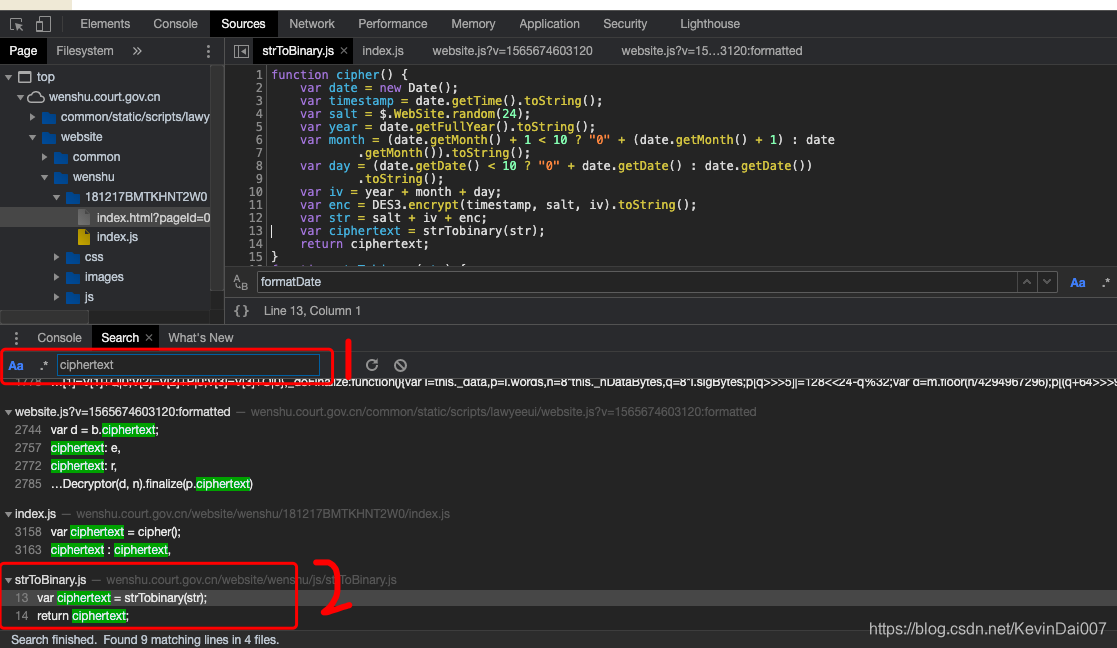Open index.js file in navigator tree

117,237
